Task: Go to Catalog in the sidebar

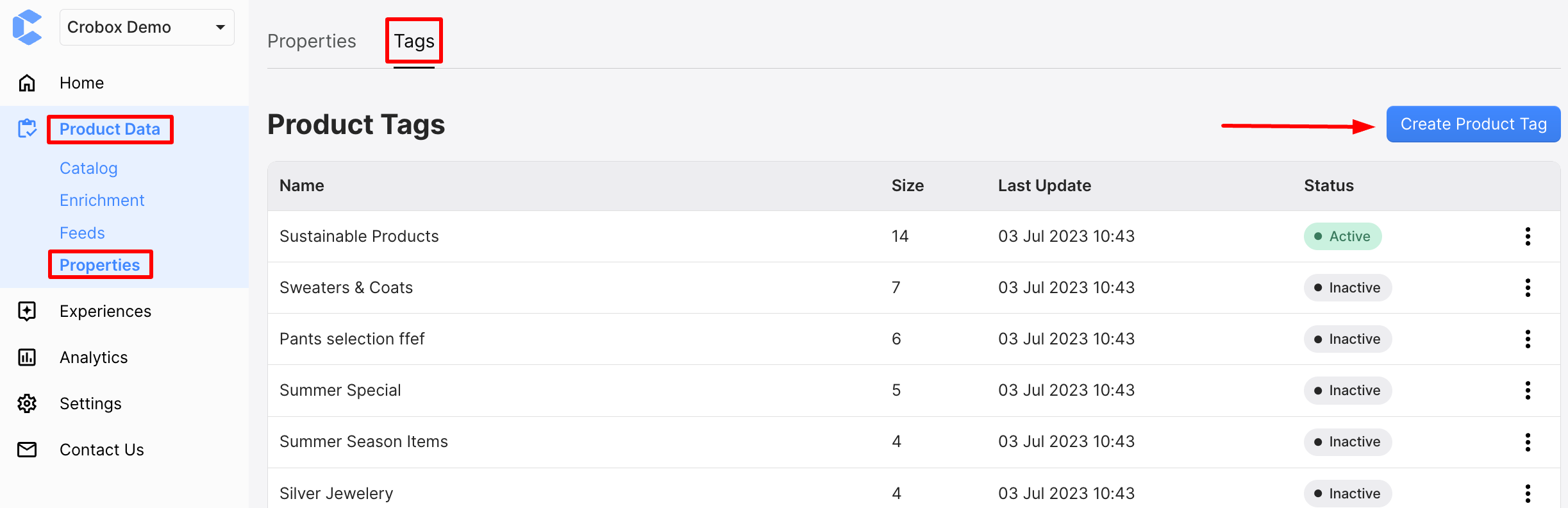Action: 88,168
